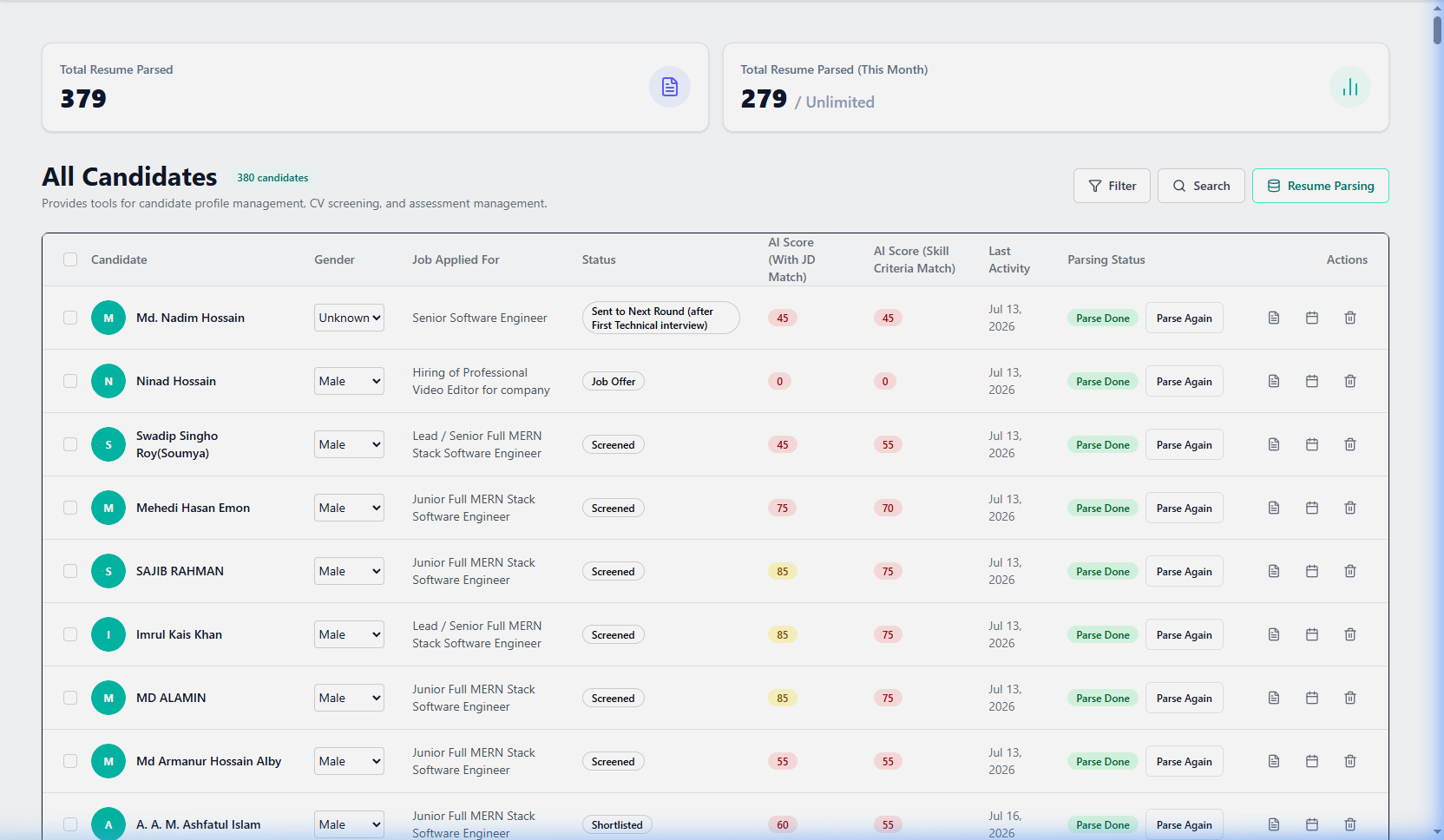Open document icon for Mehedi Hasan Emon
Viewport: 1444px width, 840px height.
1274,508
